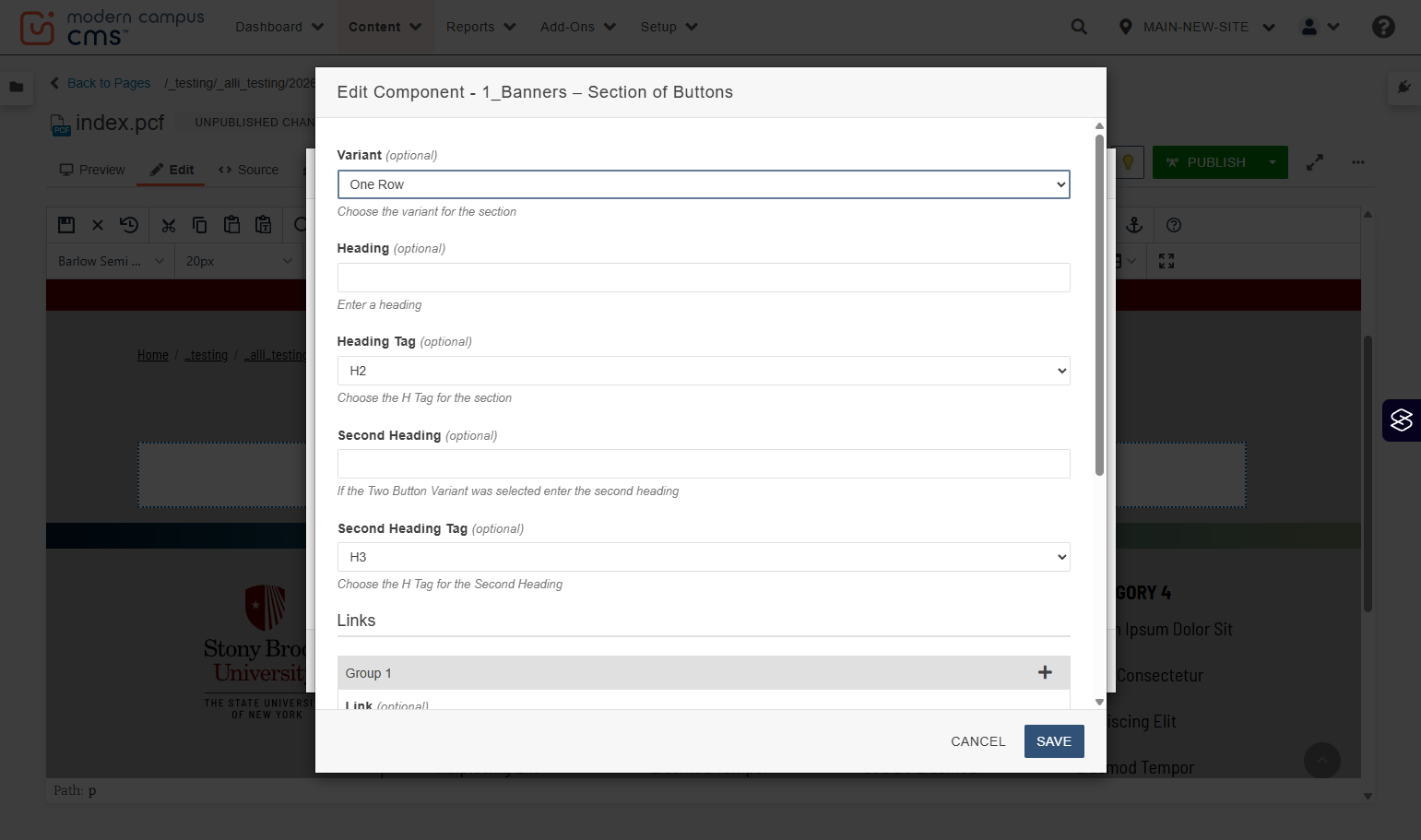Click the cut scissors icon

(x=168, y=225)
